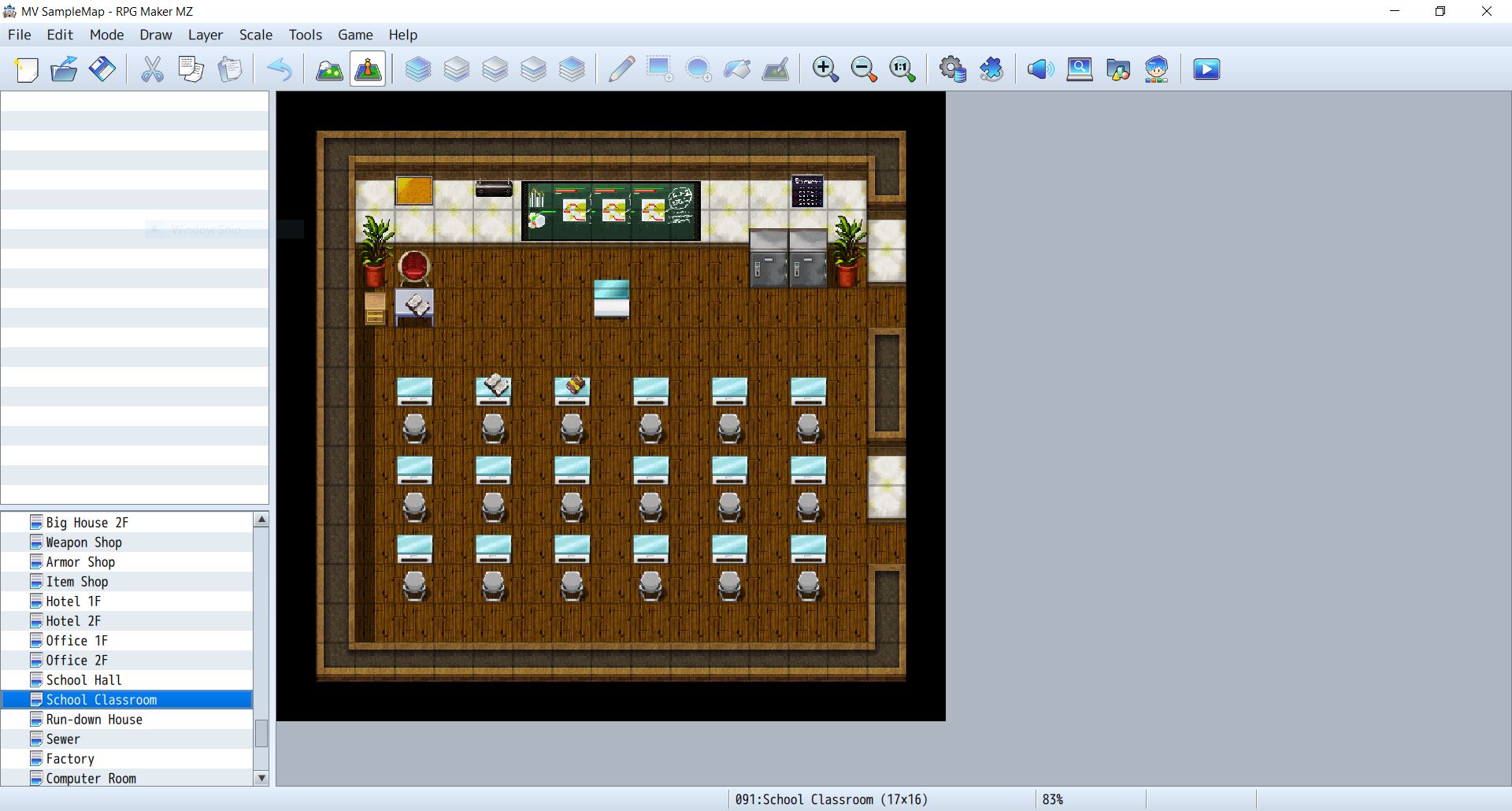Image resolution: width=1512 pixels, height=811 pixels.
Task: Click the teacher's podium tile on map
Action: (x=612, y=299)
